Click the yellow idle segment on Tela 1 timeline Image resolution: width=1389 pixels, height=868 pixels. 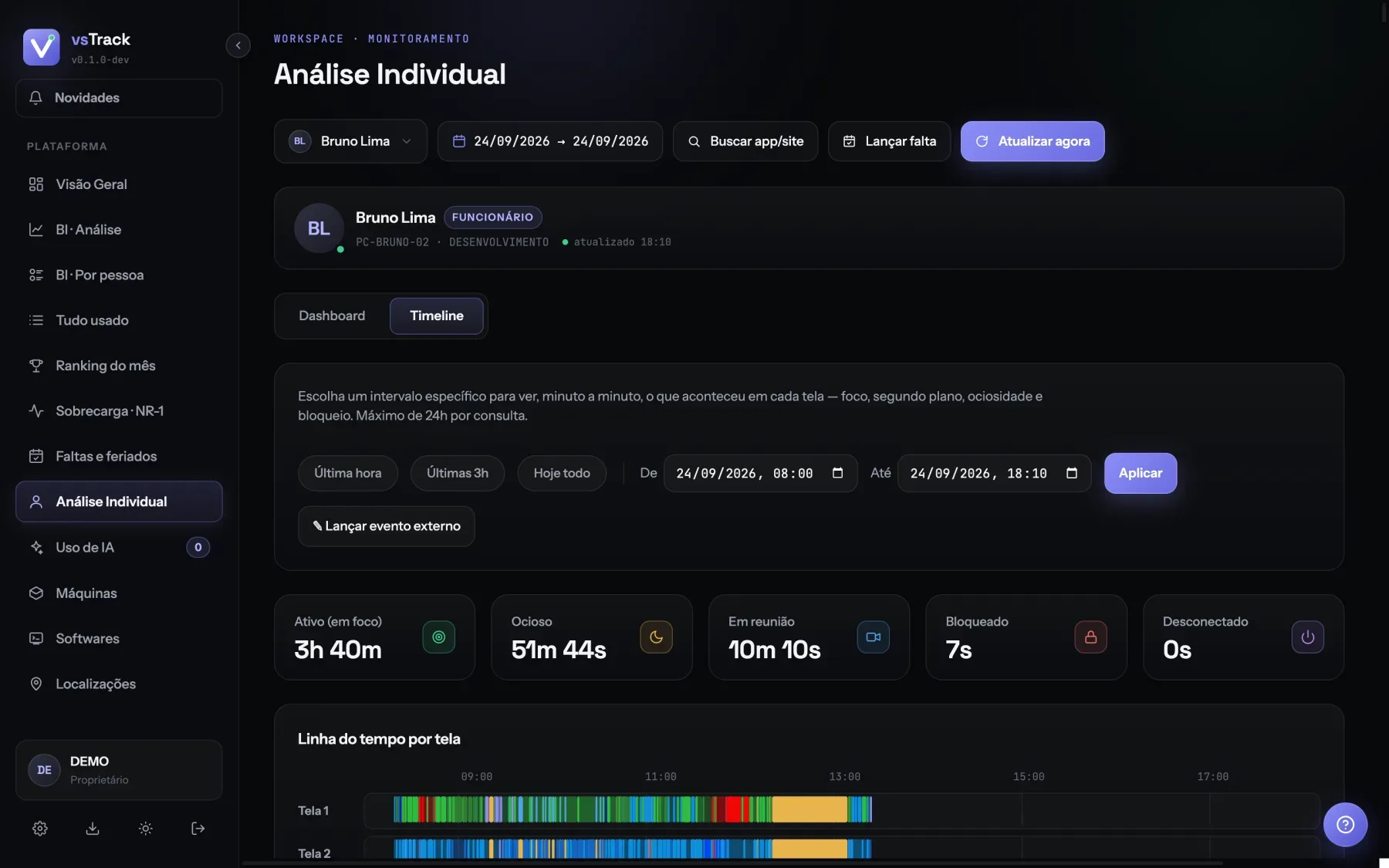809,809
